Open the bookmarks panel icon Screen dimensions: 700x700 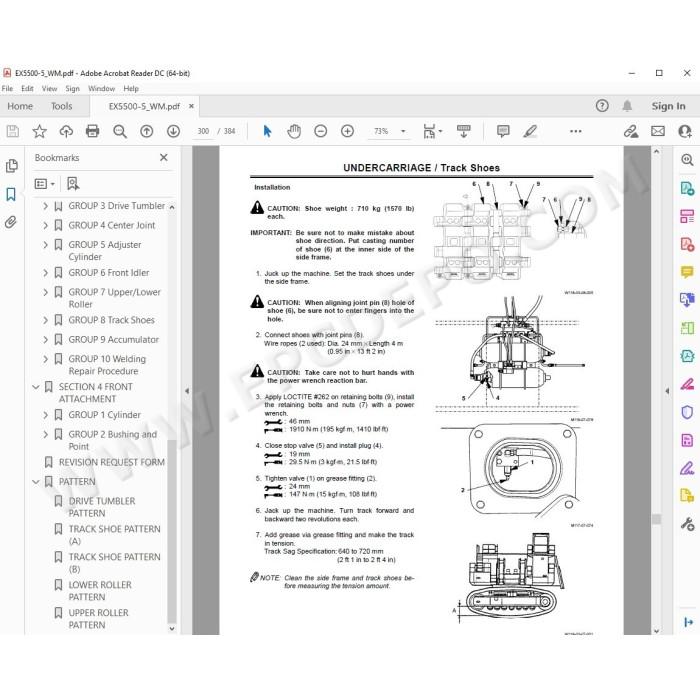[11, 194]
